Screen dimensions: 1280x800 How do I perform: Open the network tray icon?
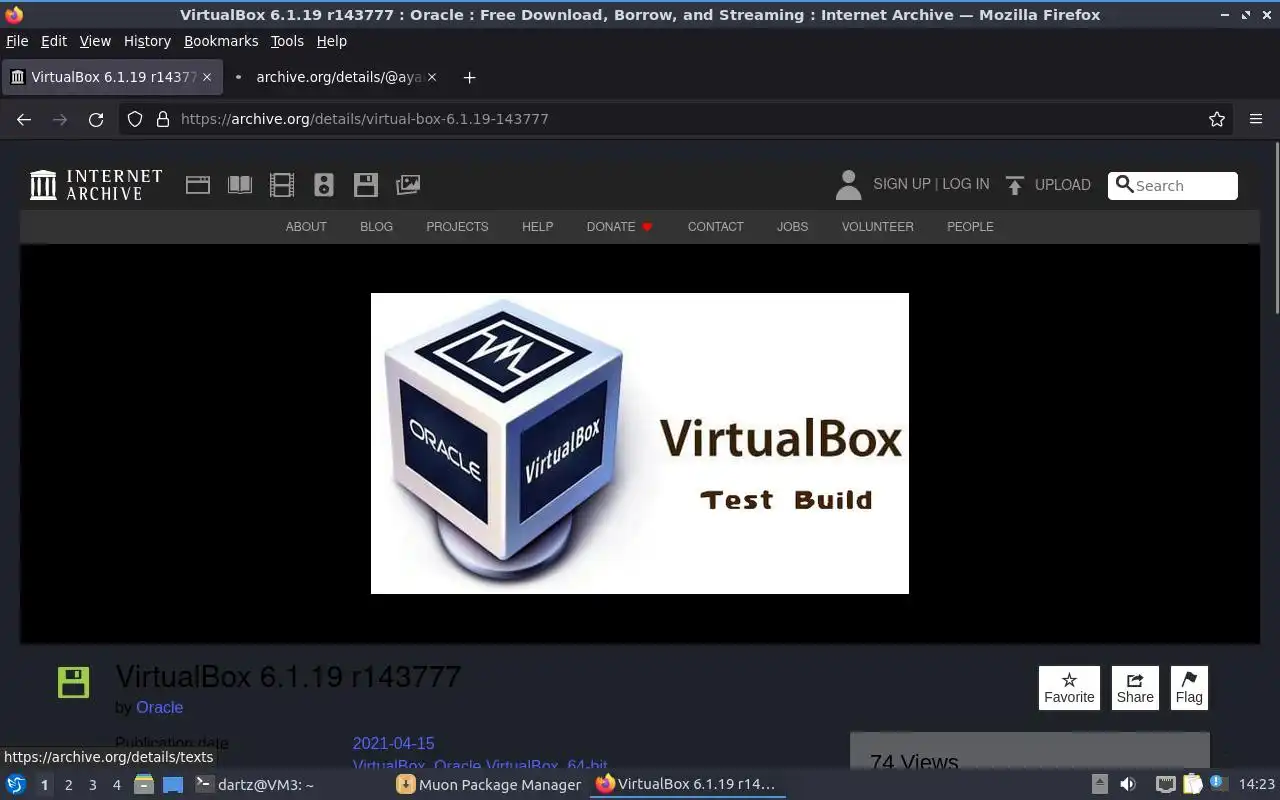click(x=1165, y=785)
